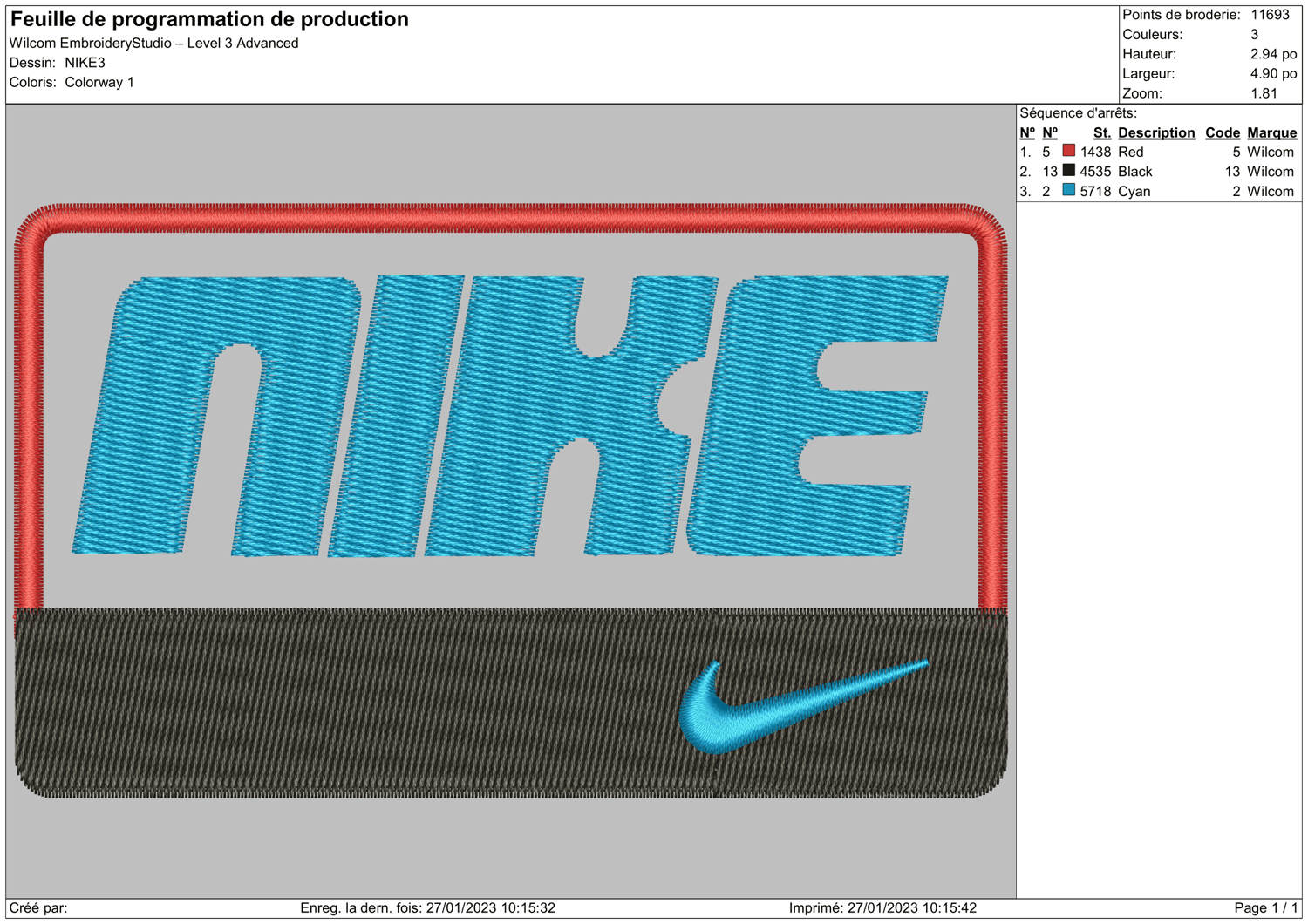Screen dimensions: 1308x924
Task: Click the cyan swoosh logo in the design
Action: click(x=803, y=706)
